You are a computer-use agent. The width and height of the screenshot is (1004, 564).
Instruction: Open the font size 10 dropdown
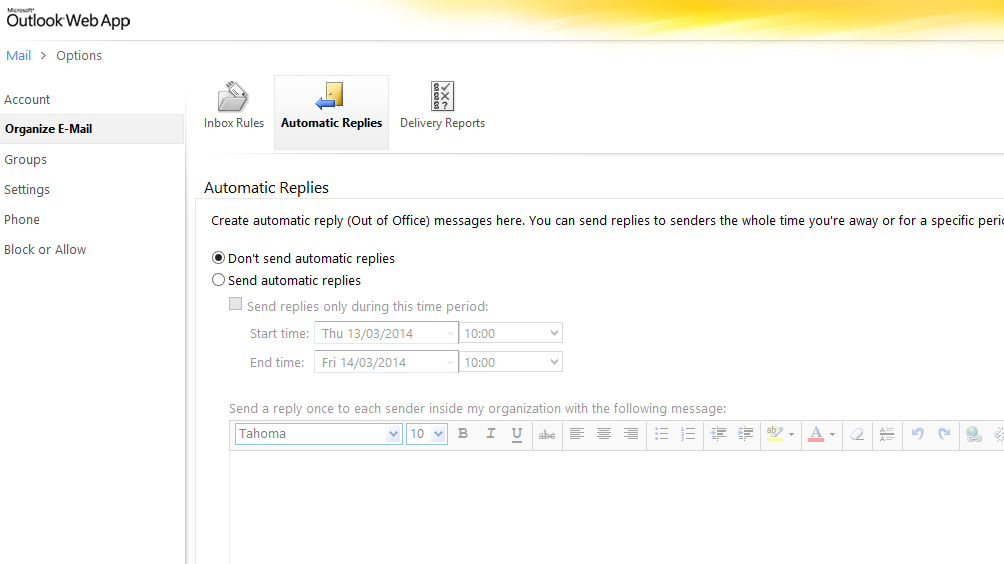(426, 434)
